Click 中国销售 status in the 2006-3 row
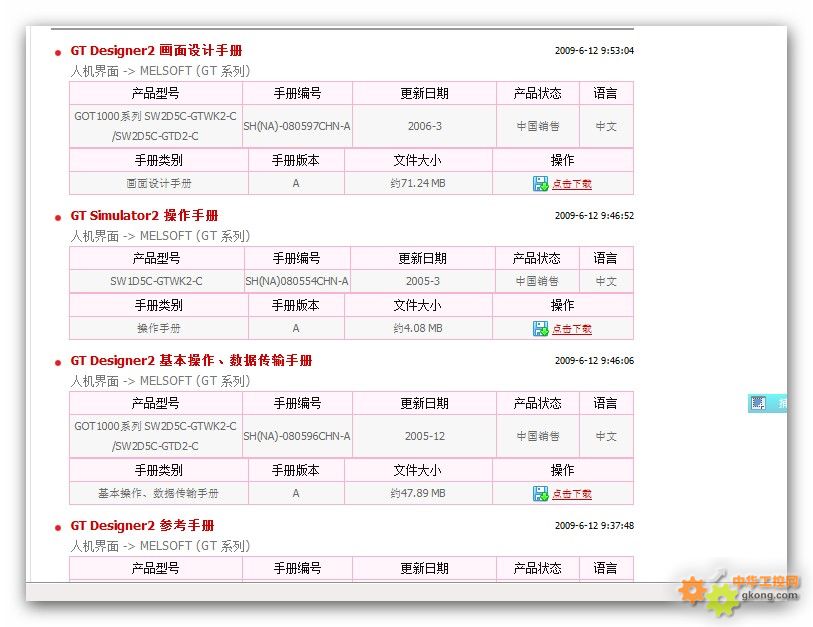The height and width of the screenshot is (627, 813). coord(538,126)
